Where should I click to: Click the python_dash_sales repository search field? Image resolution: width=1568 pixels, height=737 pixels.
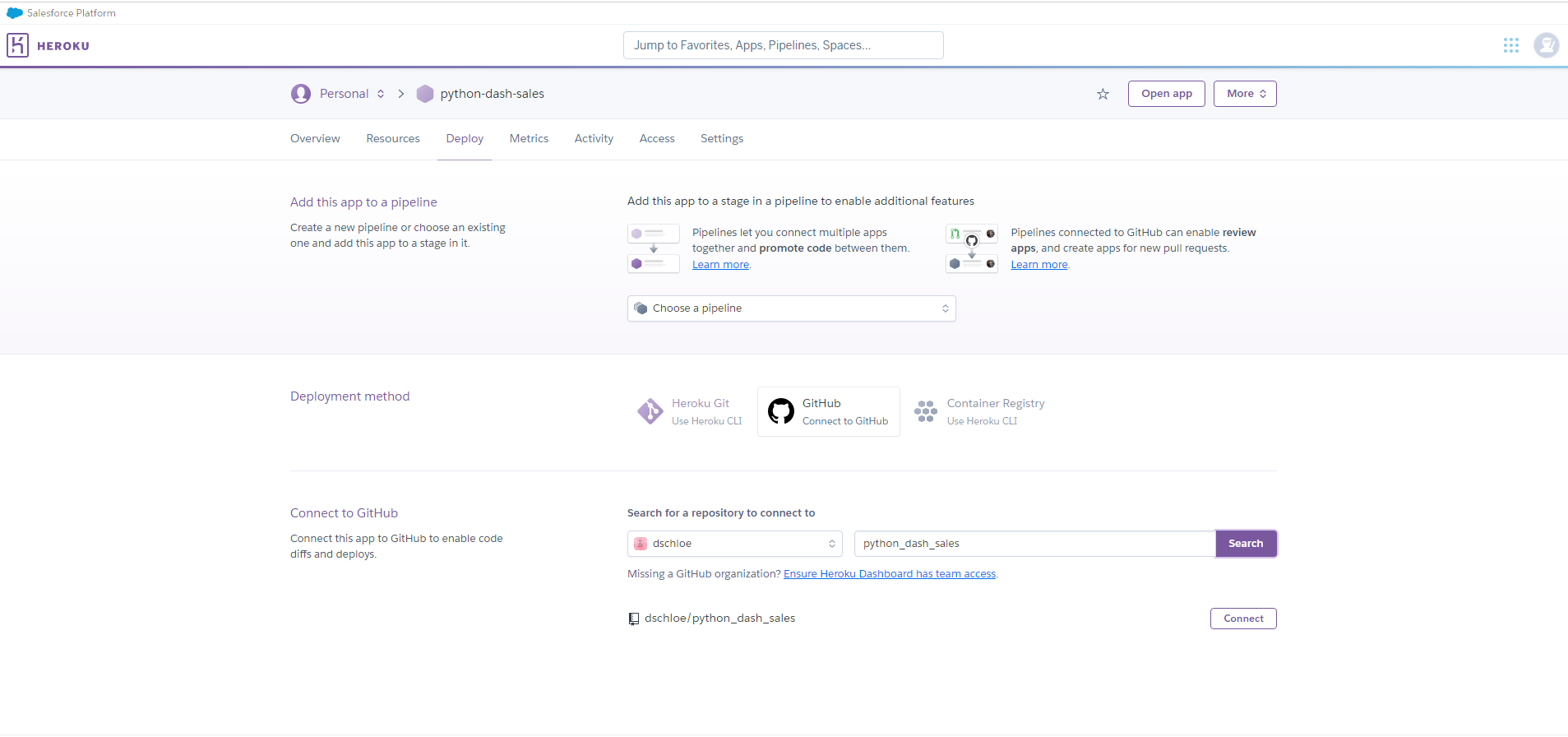tap(1034, 544)
